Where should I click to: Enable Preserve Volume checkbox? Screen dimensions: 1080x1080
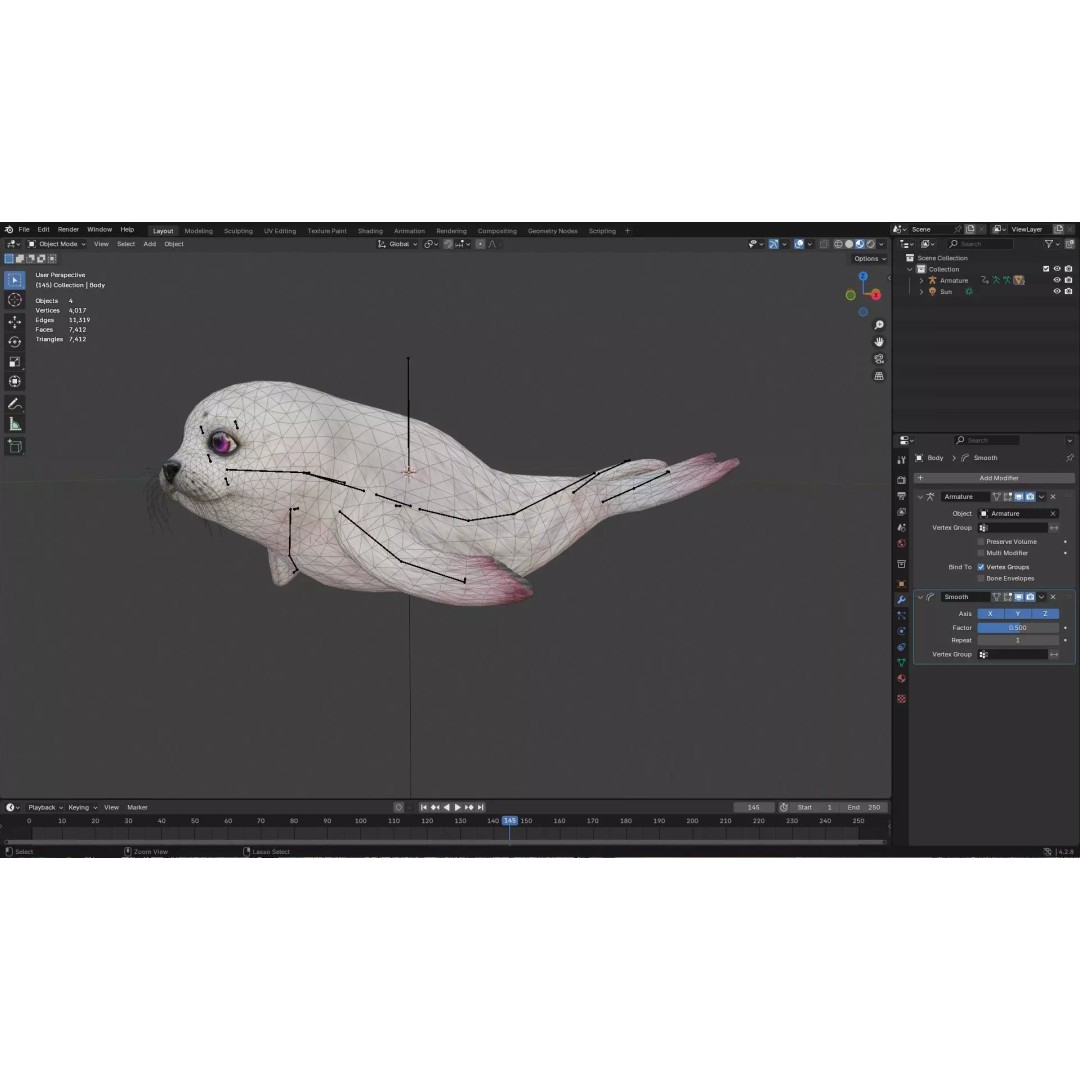click(981, 542)
